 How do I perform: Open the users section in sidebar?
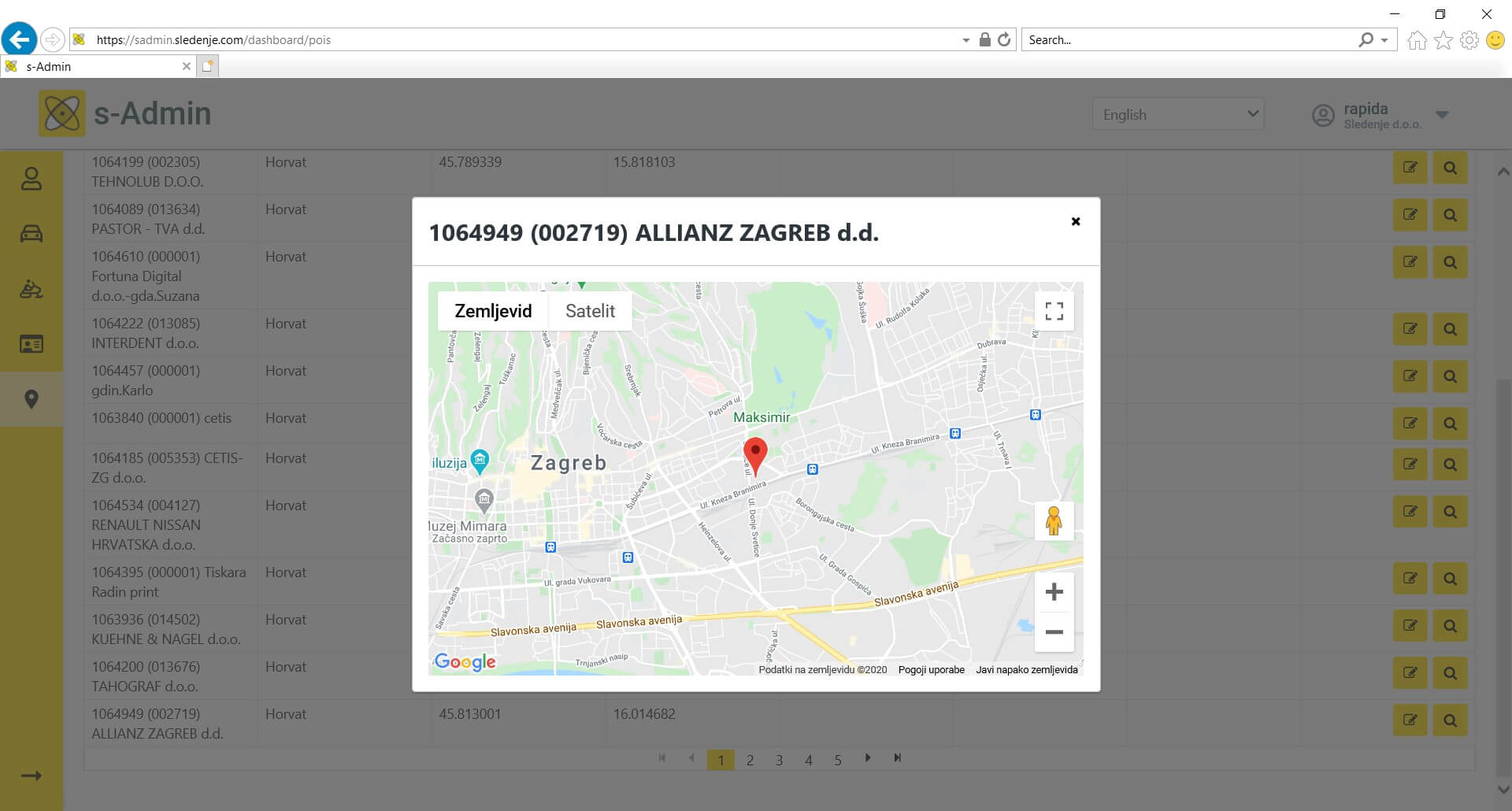tap(31, 179)
